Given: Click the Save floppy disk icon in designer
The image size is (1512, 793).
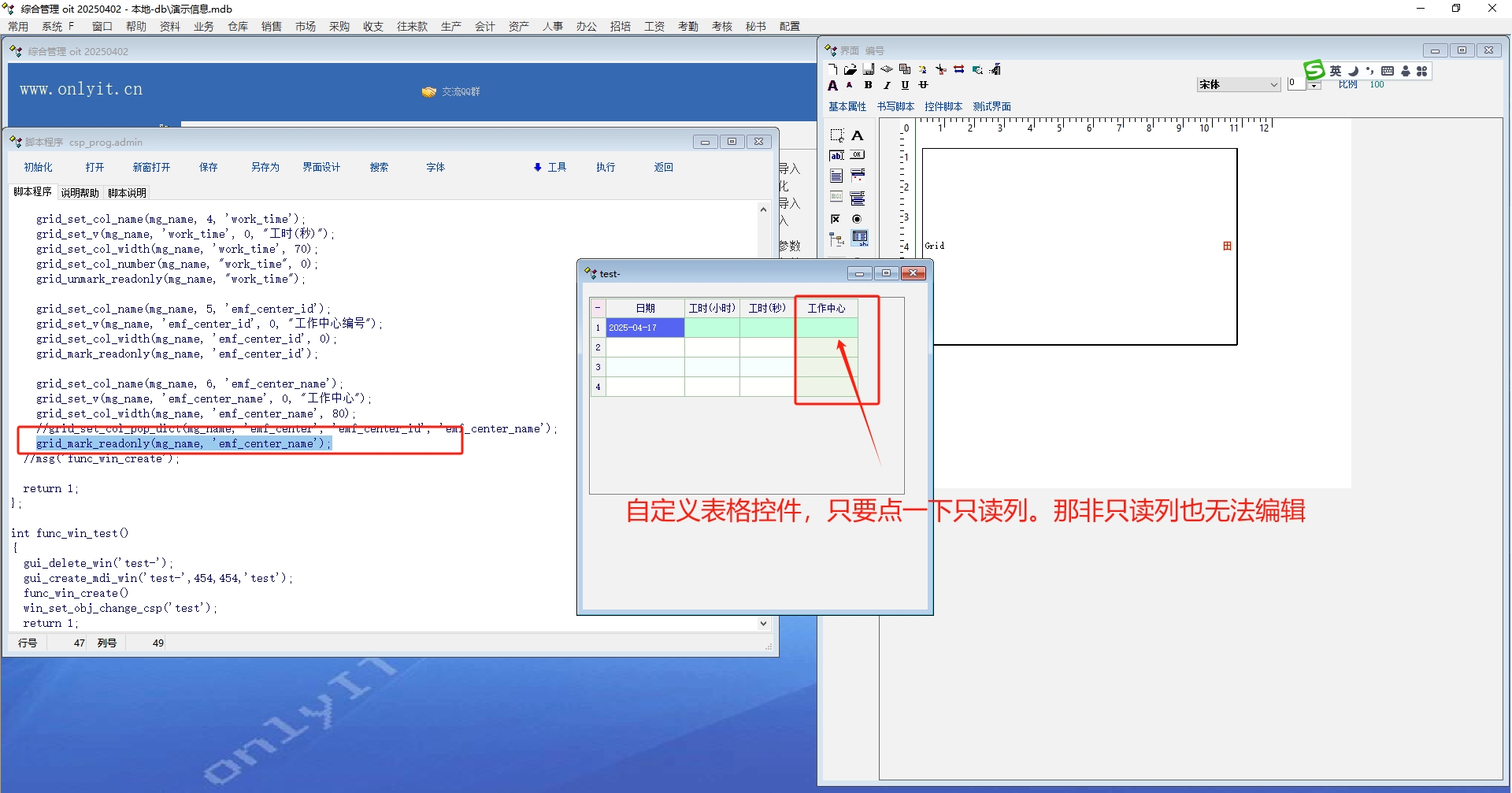Looking at the screenshot, I should tap(868, 69).
